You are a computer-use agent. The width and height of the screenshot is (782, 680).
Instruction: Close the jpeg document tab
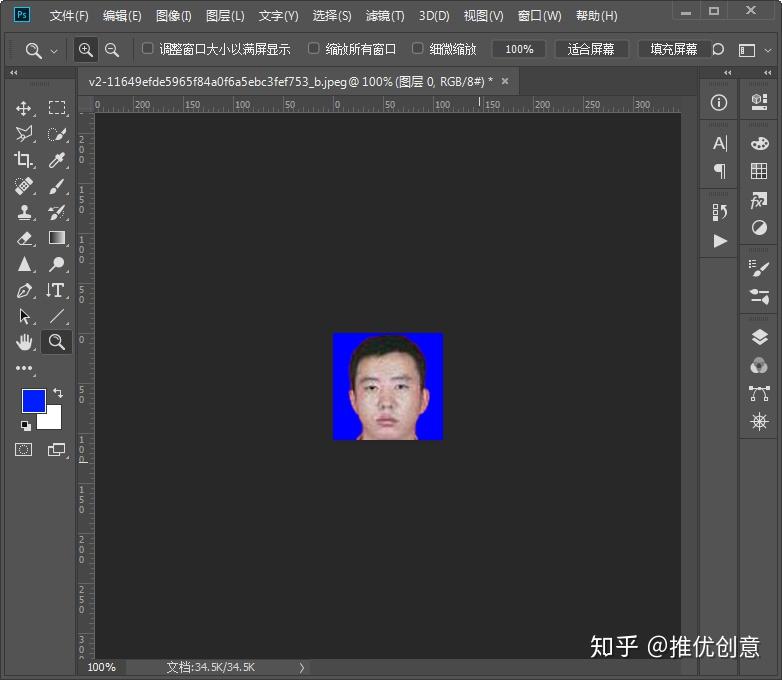point(505,81)
